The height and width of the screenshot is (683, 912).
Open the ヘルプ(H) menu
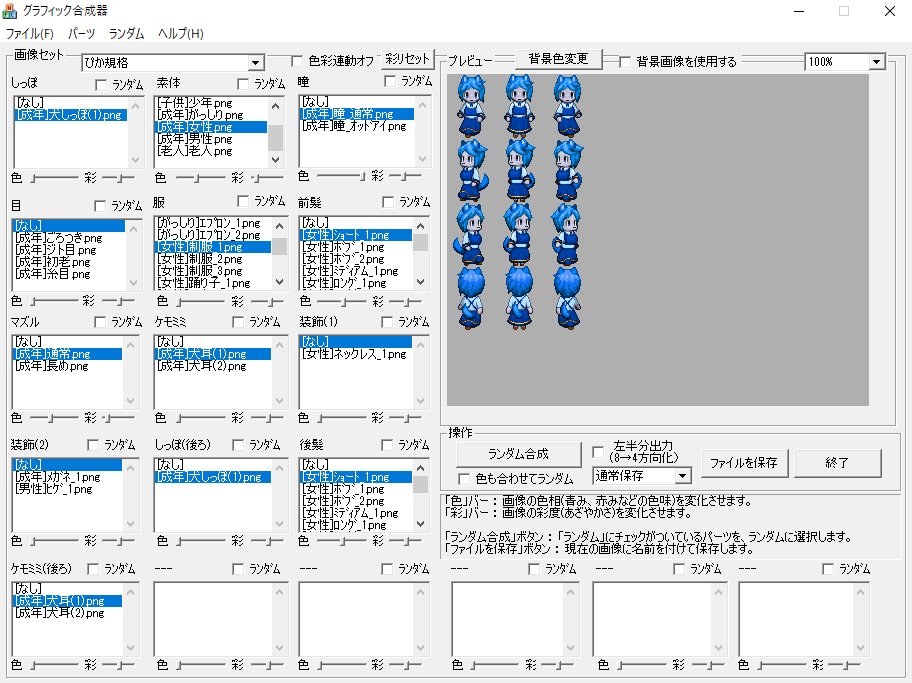tap(180, 34)
